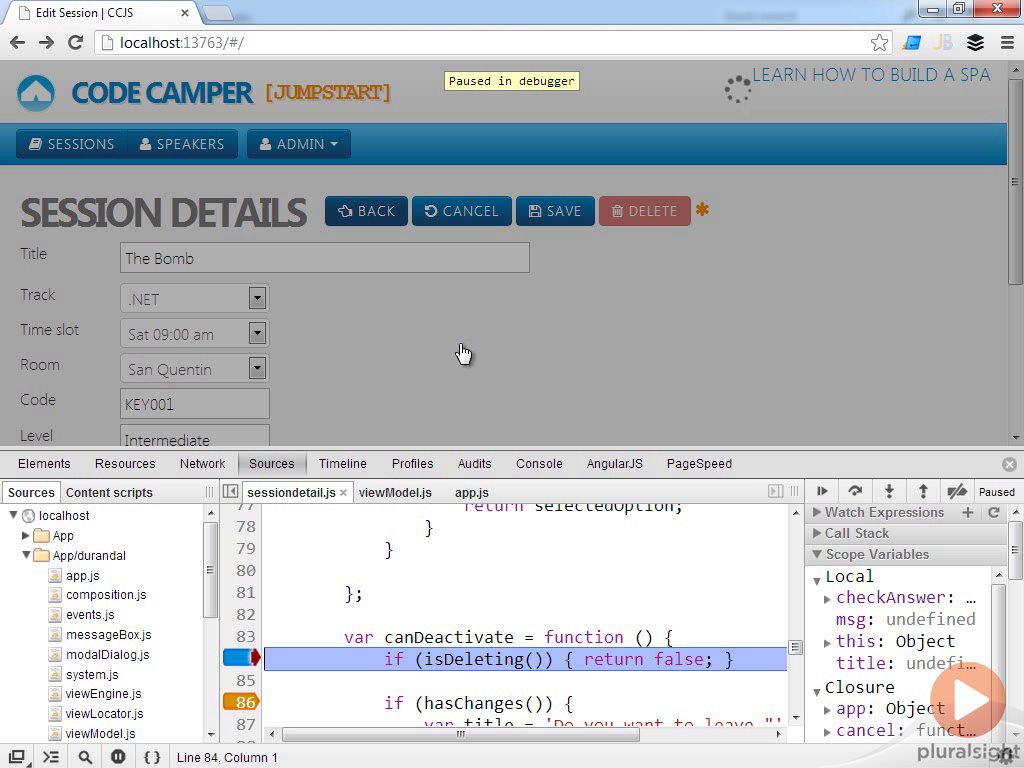Collapse the localhost tree node
The width and height of the screenshot is (1024, 768).
tap(13, 515)
